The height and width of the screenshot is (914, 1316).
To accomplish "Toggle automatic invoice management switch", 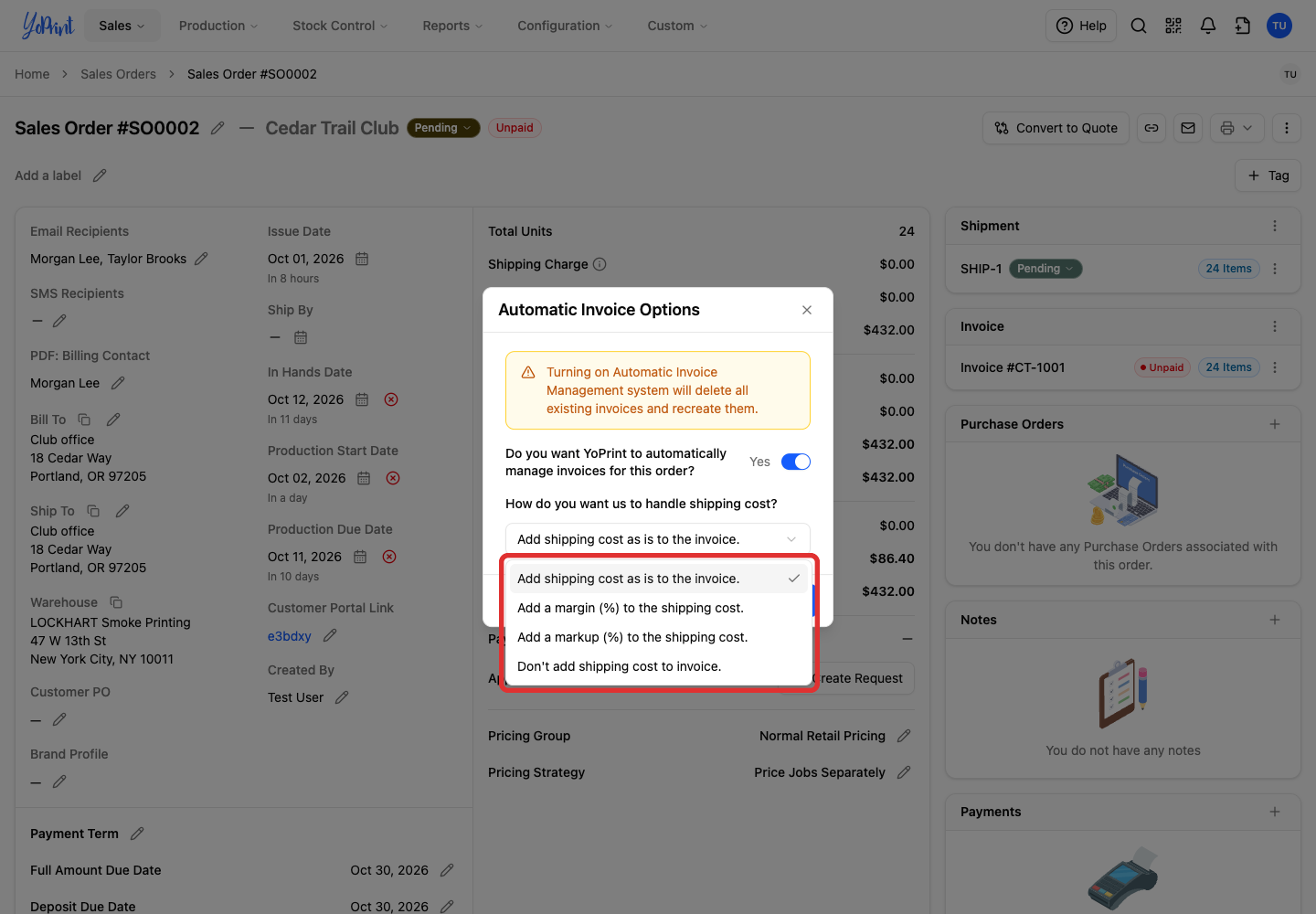I will pyautogui.click(x=796, y=462).
